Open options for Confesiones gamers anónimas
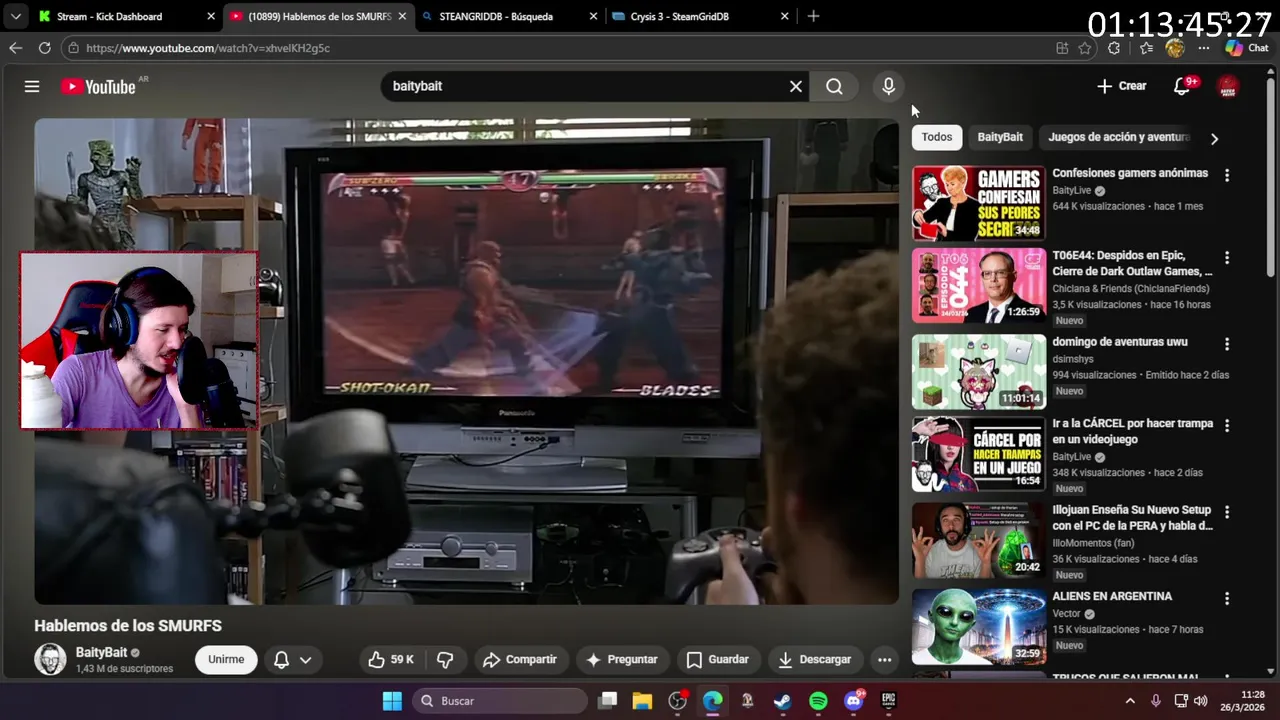 pos(1227,175)
